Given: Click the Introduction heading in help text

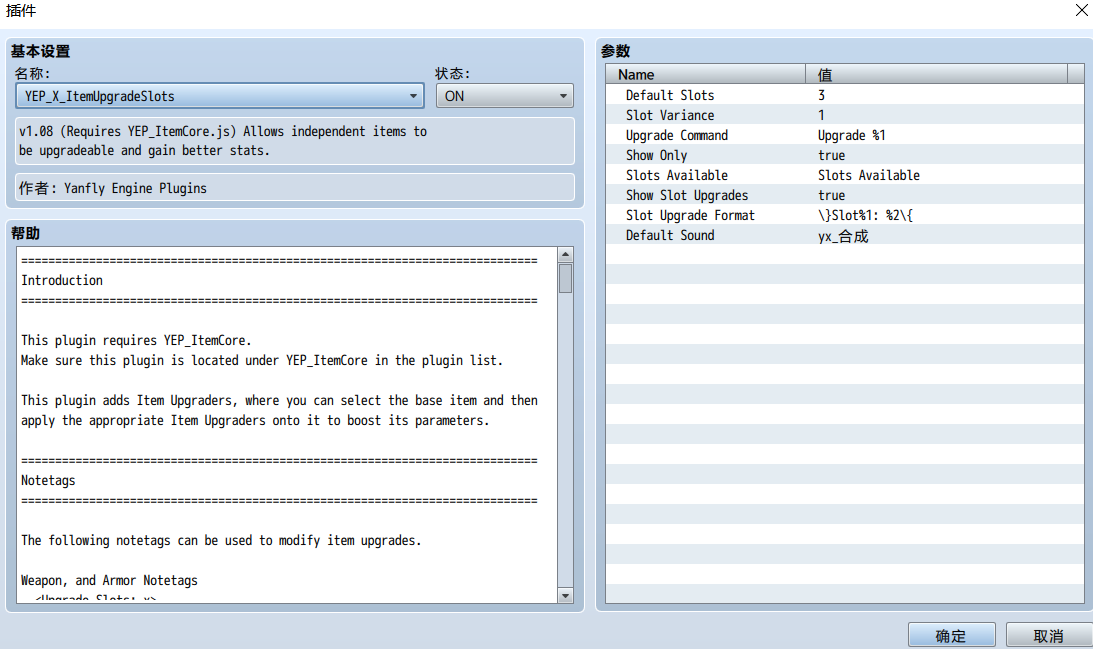Looking at the screenshot, I should pyautogui.click(x=62, y=280).
